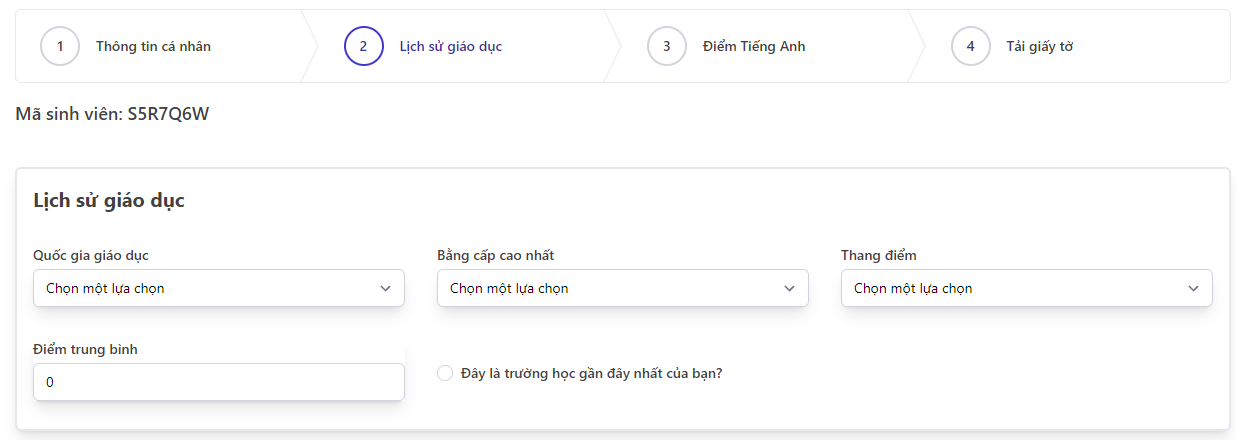Image resolution: width=1236 pixels, height=440 pixels.
Task: Focus the Điểm trung bình input field
Action: 219,382
